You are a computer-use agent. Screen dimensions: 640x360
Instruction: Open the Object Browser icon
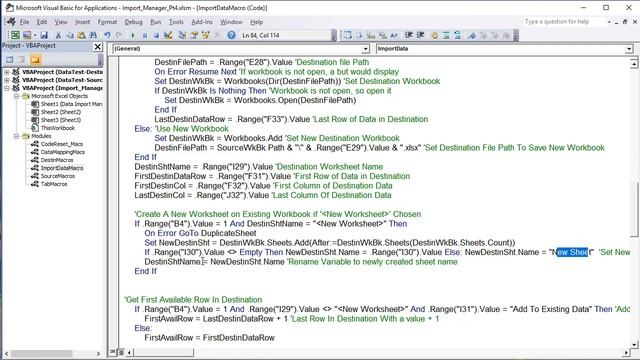click(x=205, y=35)
